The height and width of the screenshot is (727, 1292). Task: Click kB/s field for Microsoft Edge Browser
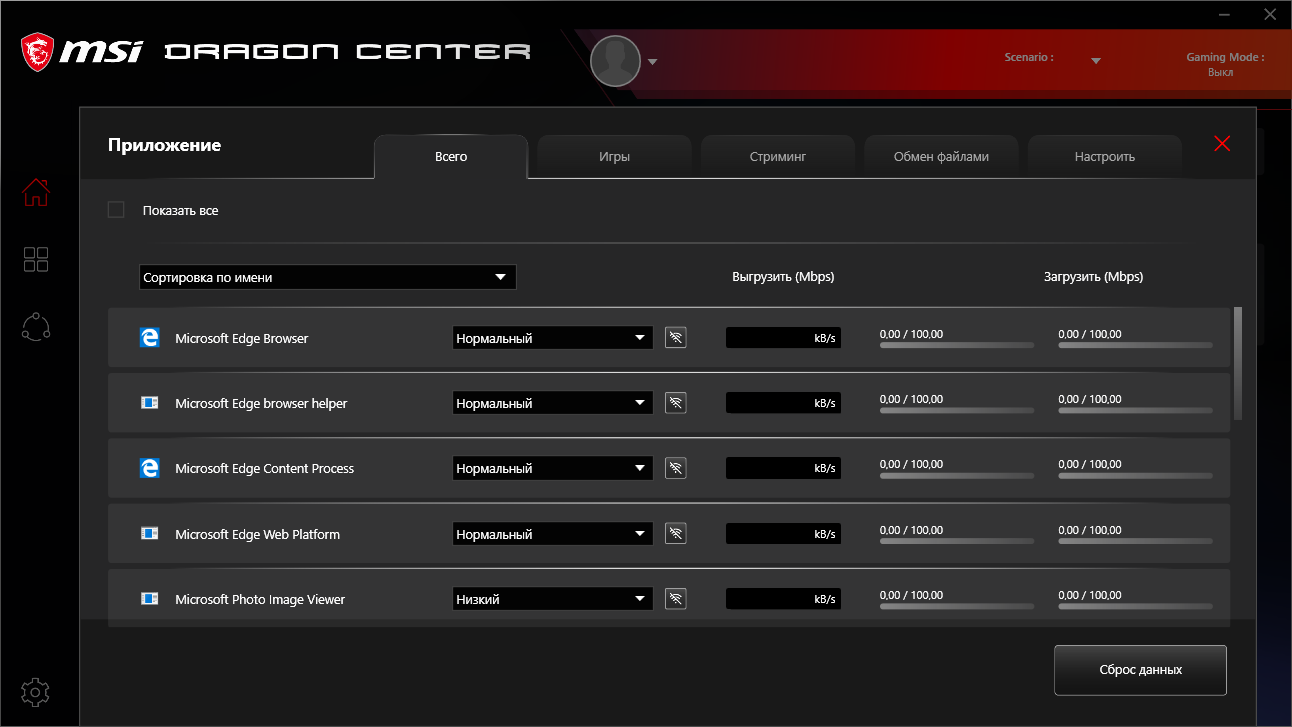(783, 338)
